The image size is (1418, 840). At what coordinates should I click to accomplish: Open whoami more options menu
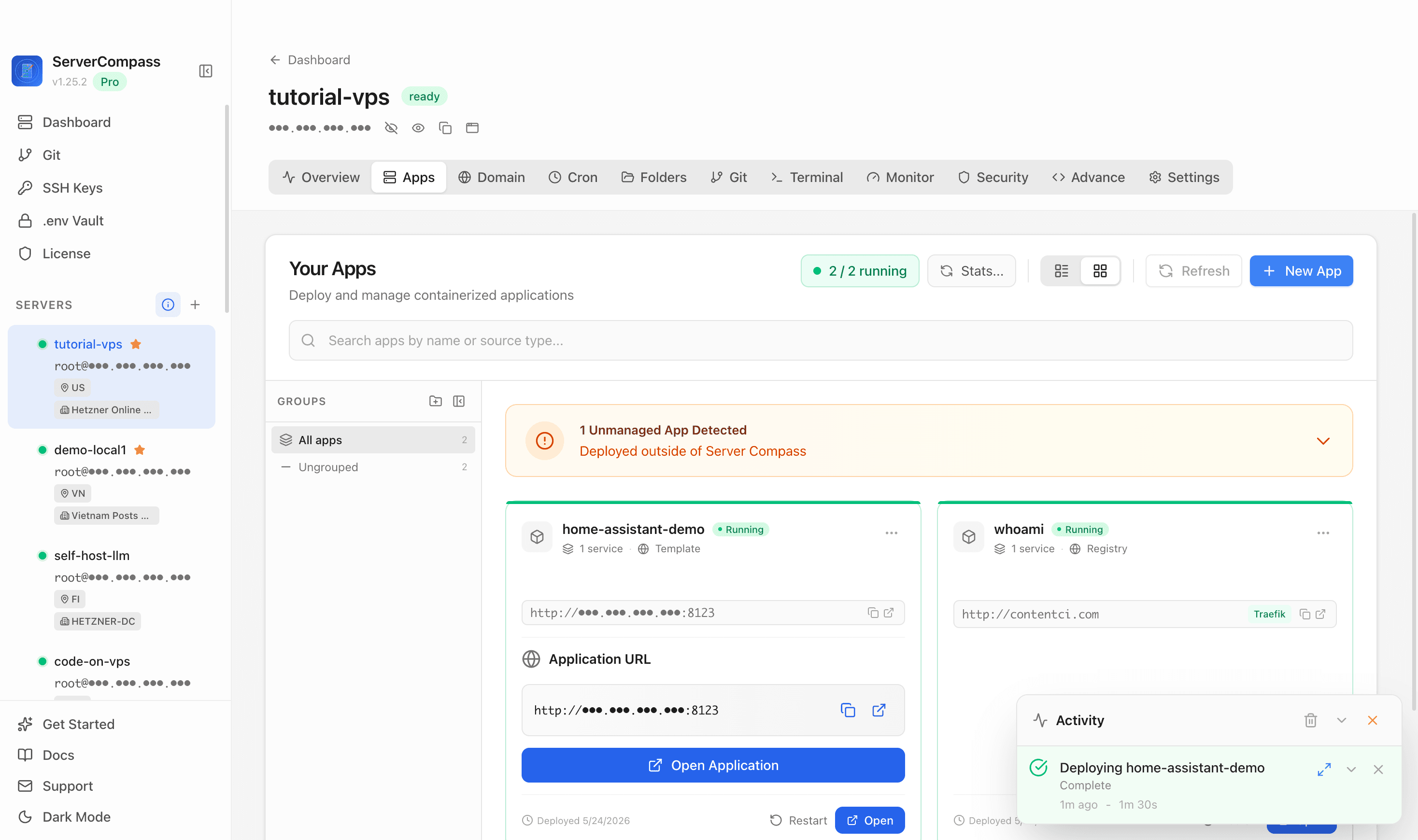pyautogui.click(x=1323, y=532)
